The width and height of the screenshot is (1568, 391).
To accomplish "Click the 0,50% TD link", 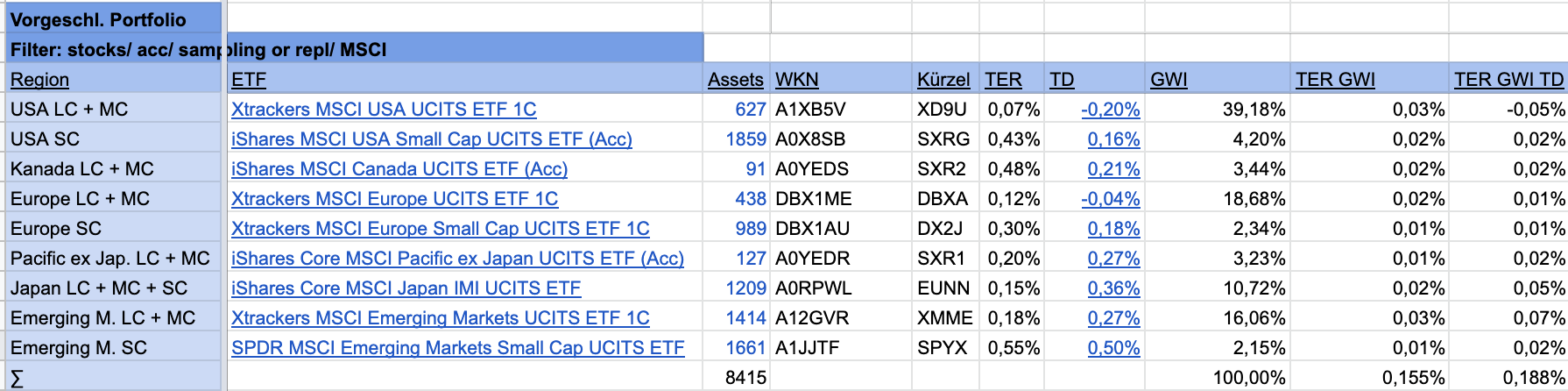I will click(1113, 348).
